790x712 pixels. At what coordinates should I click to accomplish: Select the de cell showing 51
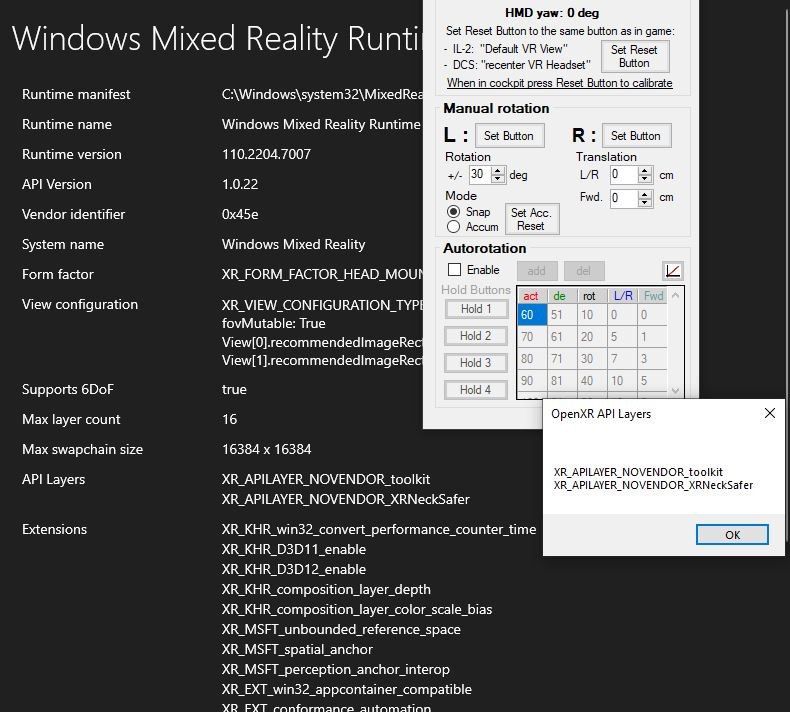(x=562, y=315)
